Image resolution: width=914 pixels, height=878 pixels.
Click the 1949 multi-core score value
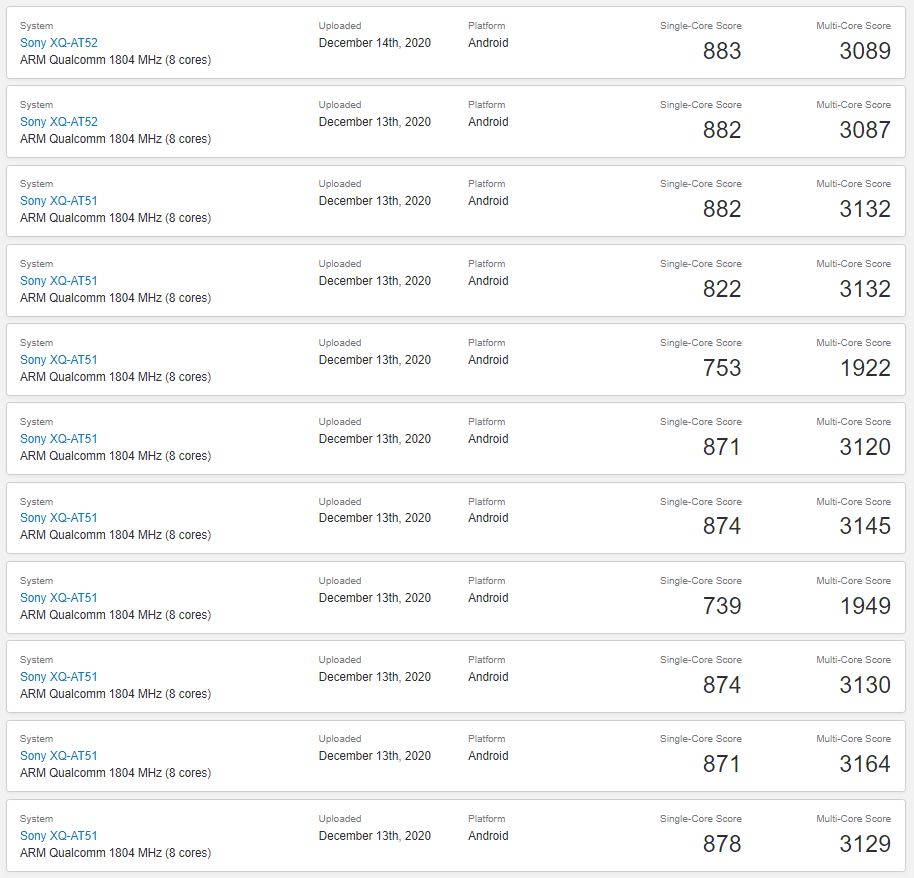pos(865,606)
